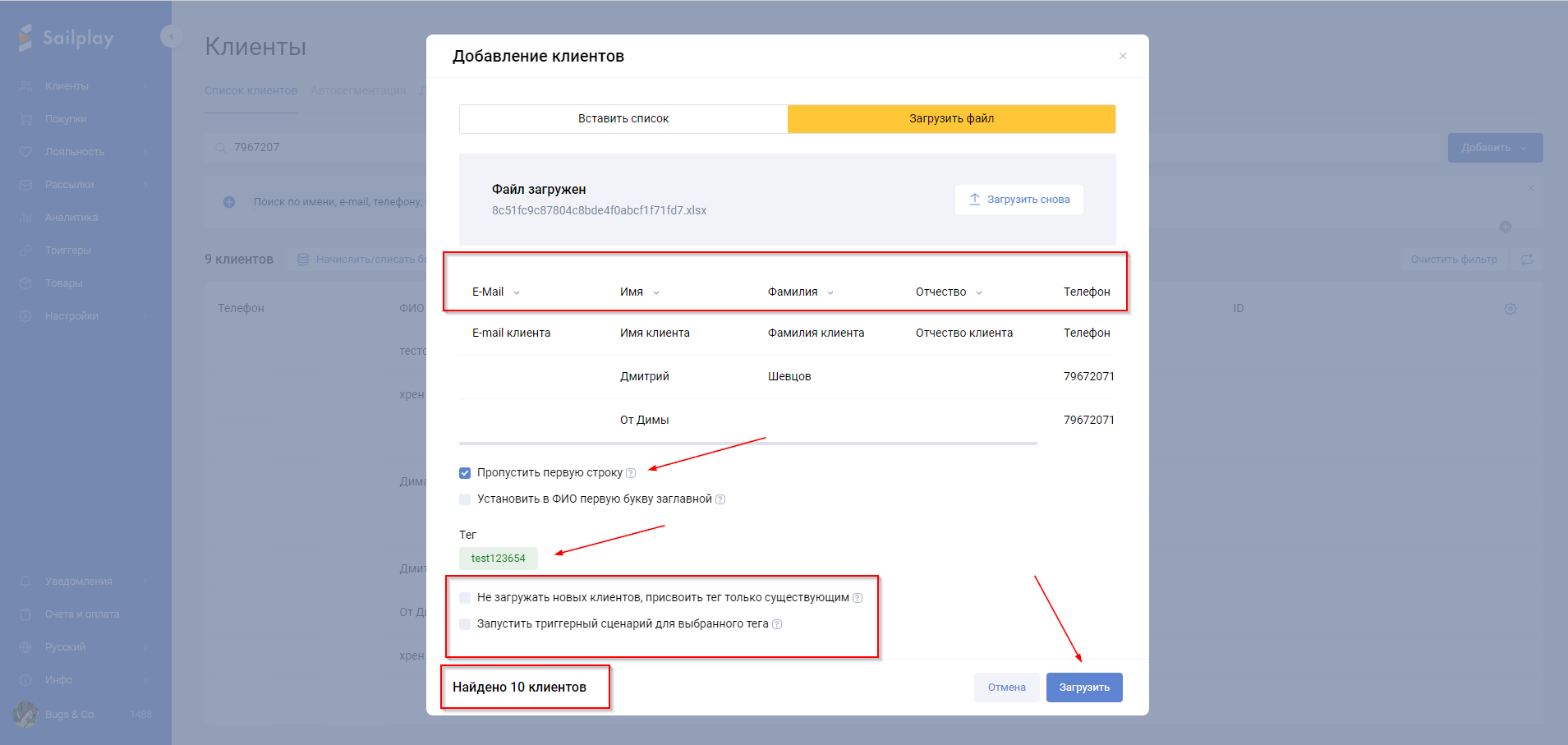Click the Sailplay logo
The height and width of the screenshot is (745, 1568).
(x=66, y=38)
